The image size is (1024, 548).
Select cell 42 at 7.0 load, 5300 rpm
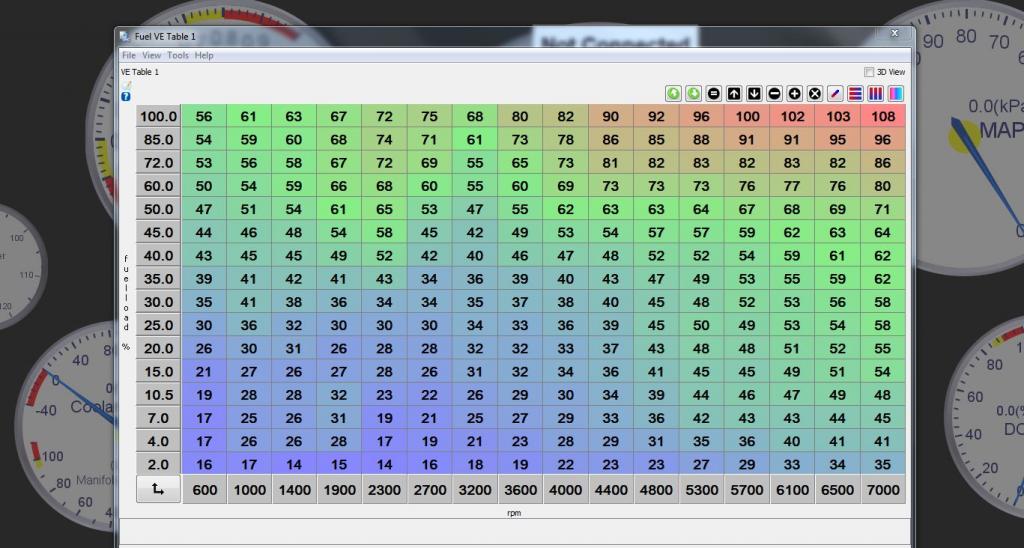[x=701, y=418]
